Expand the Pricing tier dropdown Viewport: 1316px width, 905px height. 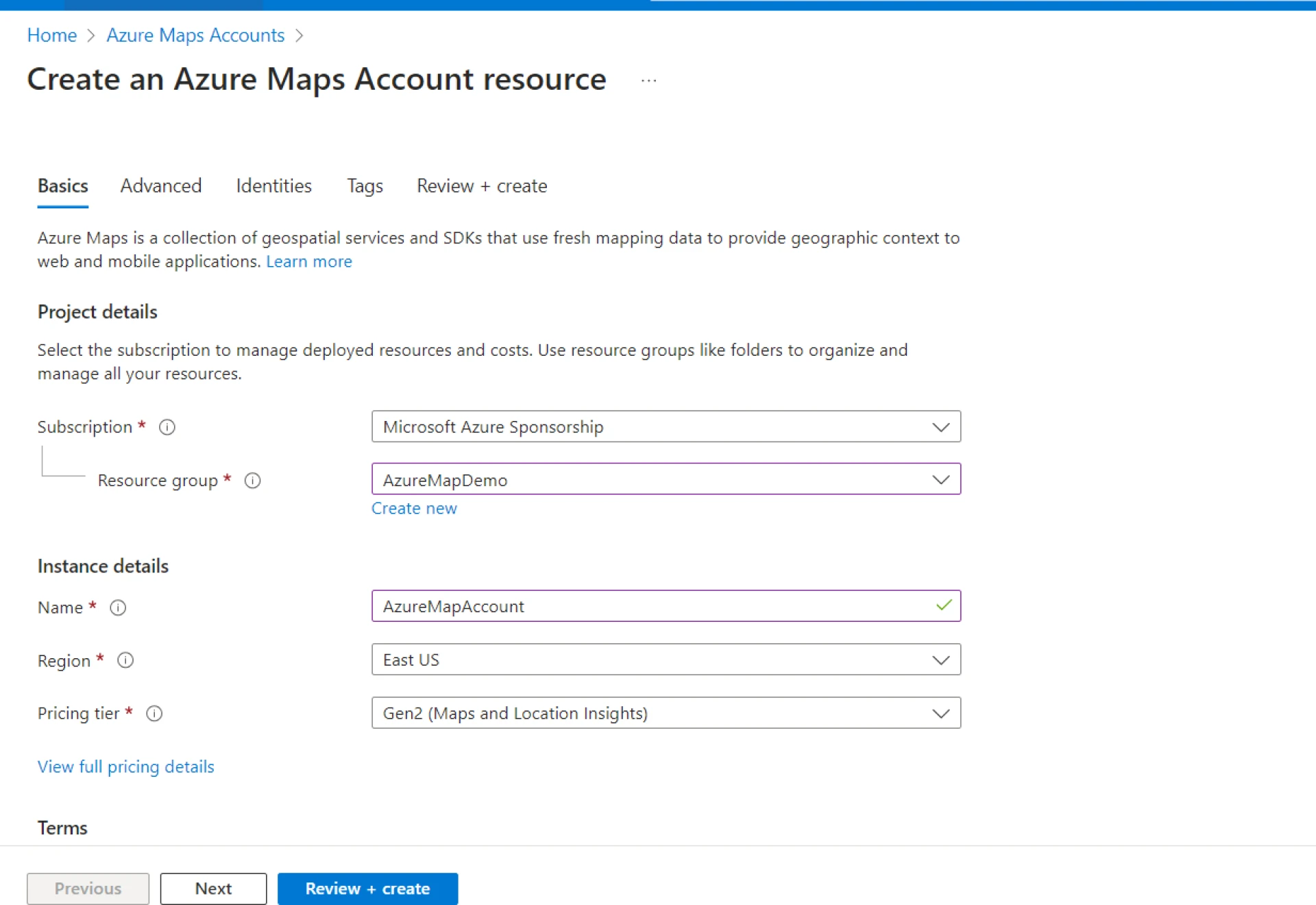941,713
